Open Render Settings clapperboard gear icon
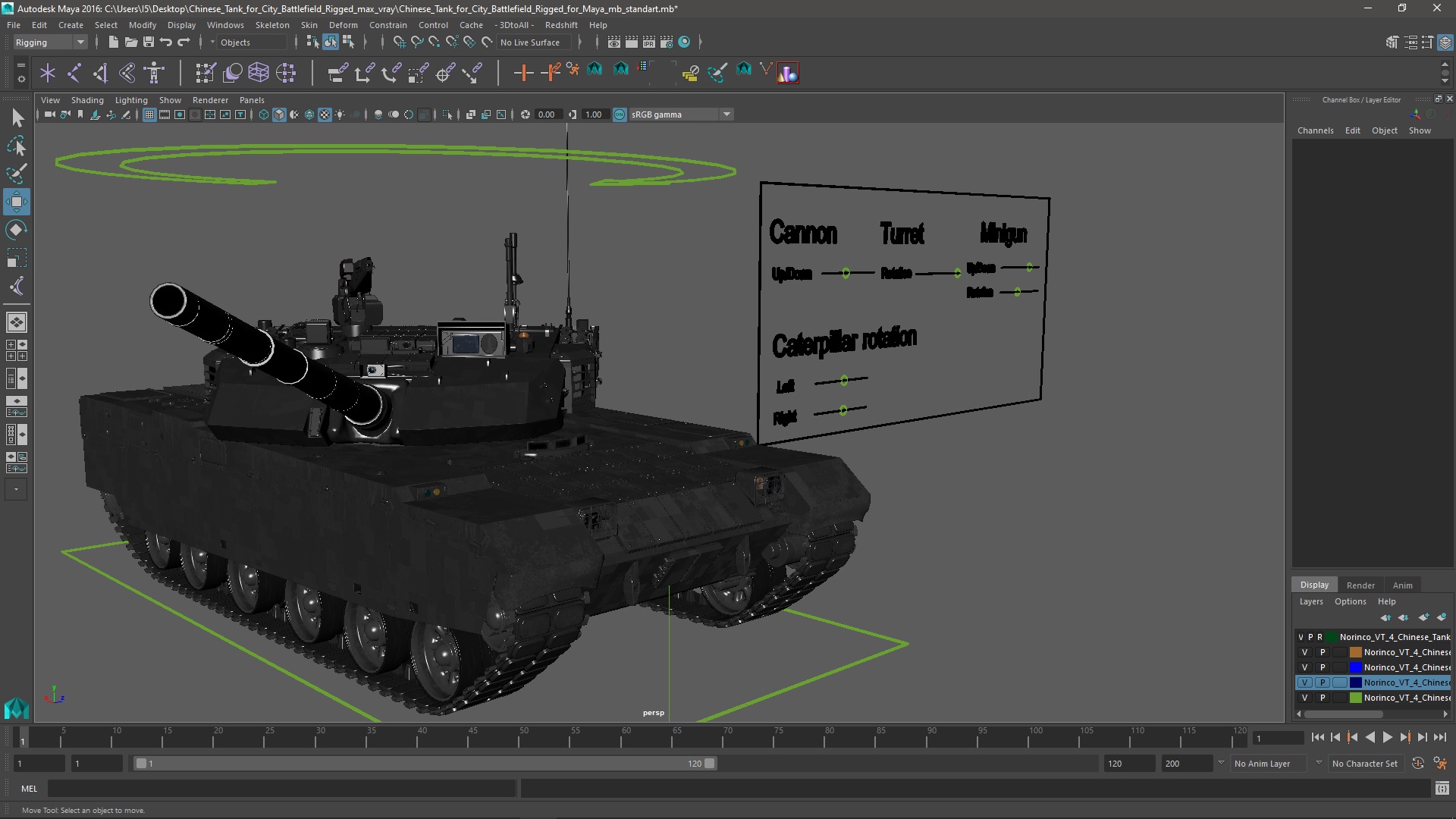Viewport: 1456px width, 819px height. tap(667, 42)
